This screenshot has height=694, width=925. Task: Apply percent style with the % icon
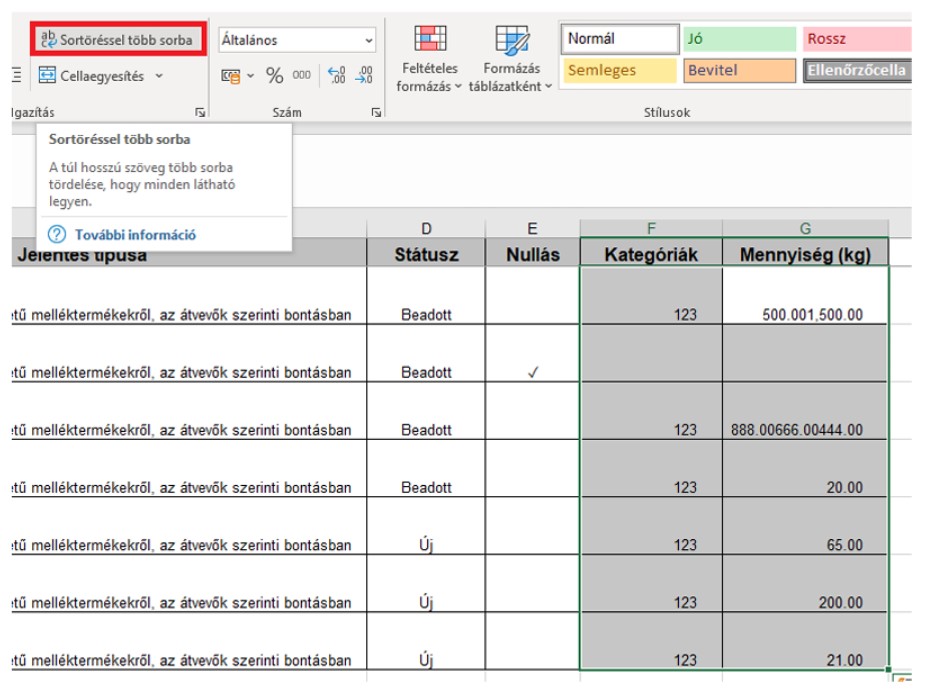coord(275,76)
